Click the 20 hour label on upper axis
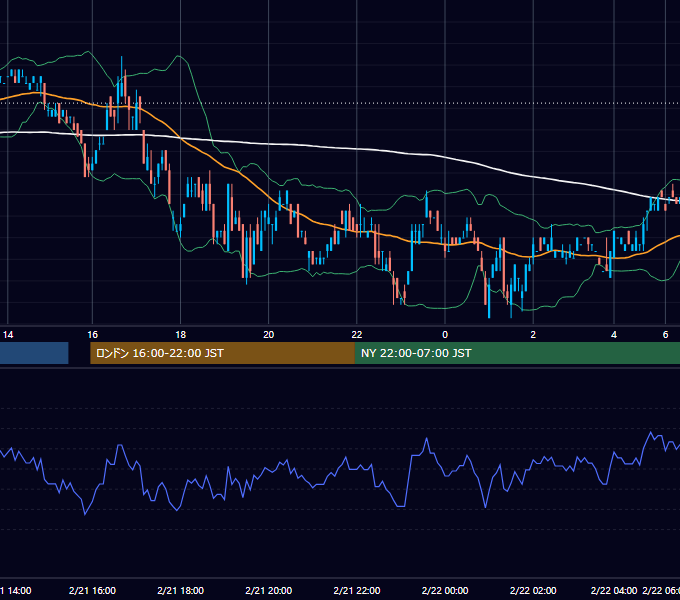680x600 pixels. [x=268, y=335]
